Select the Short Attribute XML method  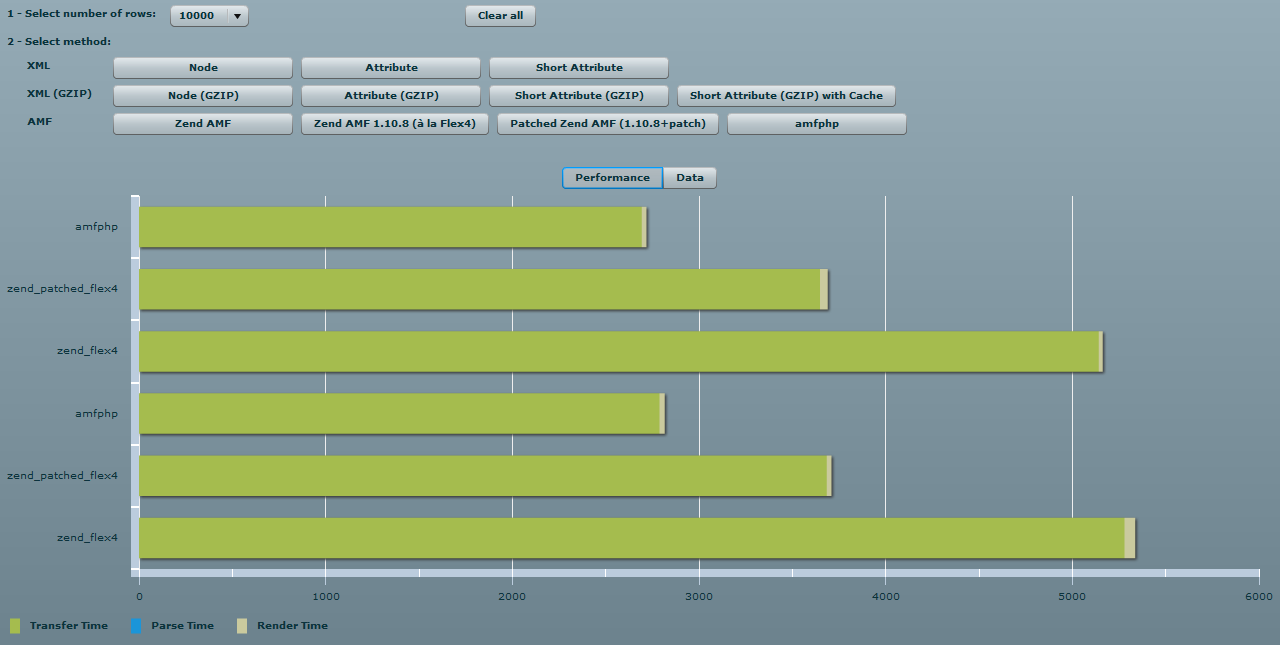(579, 68)
